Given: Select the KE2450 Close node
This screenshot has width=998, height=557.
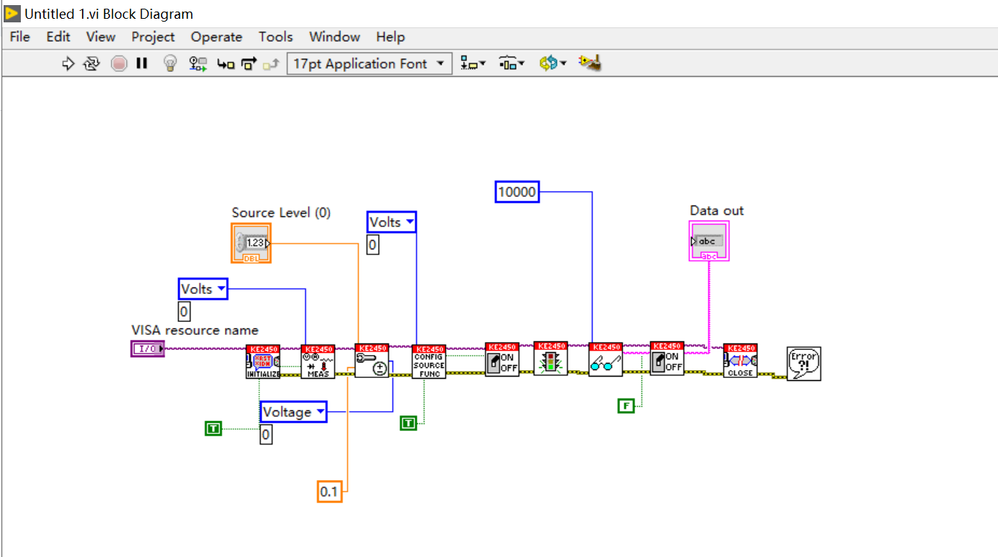Looking at the screenshot, I should pos(740,361).
